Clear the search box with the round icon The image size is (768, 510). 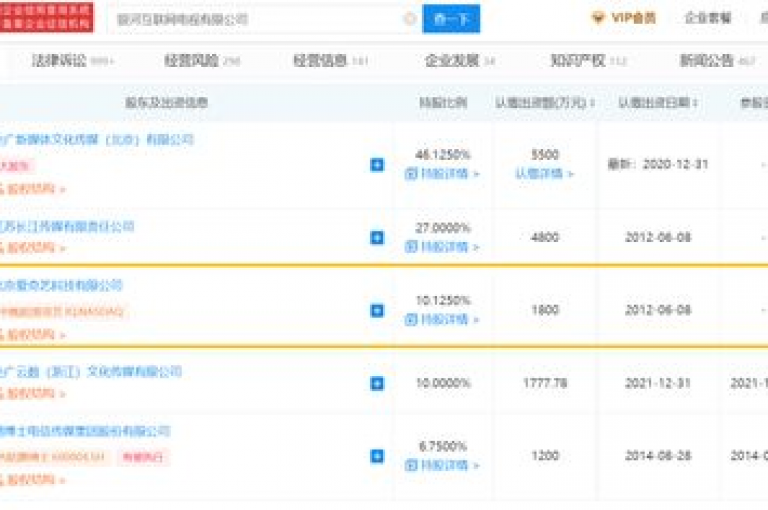(409, 19)
